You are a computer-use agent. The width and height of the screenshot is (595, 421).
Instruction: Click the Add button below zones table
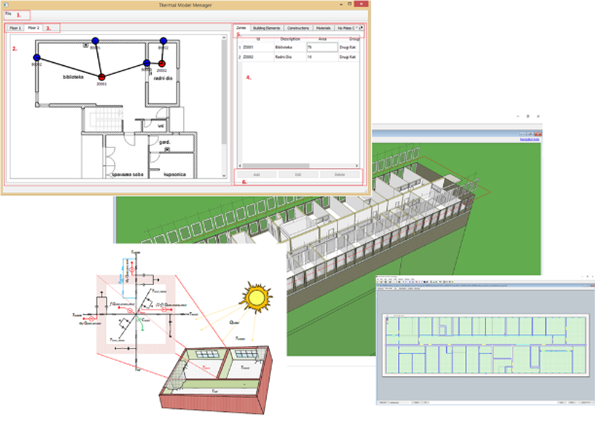pos(257,175)
